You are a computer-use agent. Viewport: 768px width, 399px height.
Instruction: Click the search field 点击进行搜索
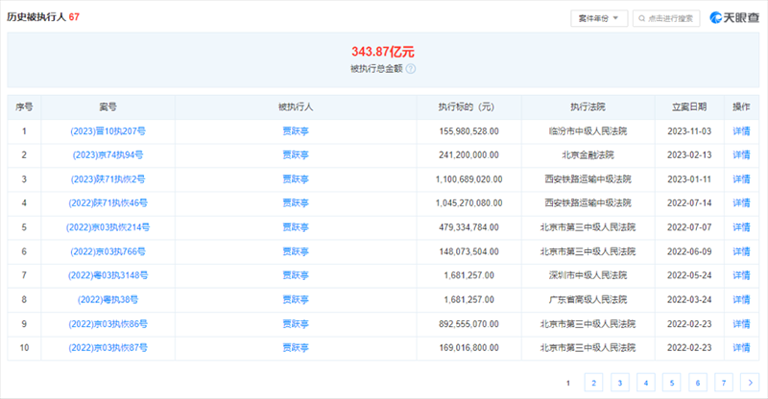[666, 19]
